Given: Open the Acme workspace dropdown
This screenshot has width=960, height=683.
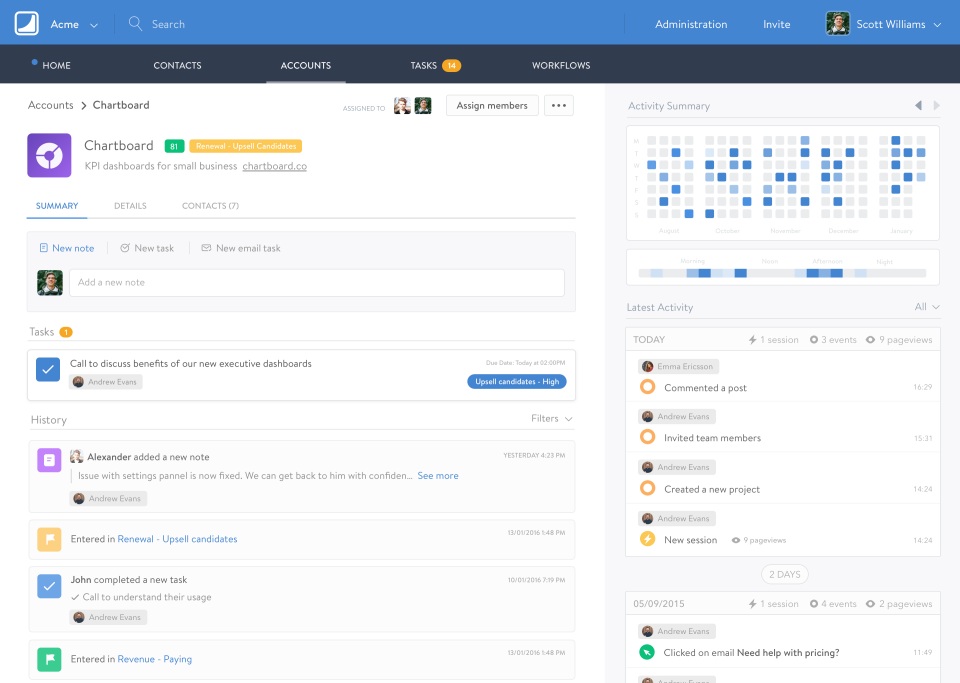Looking at the screenshot, I should (74, 24).
